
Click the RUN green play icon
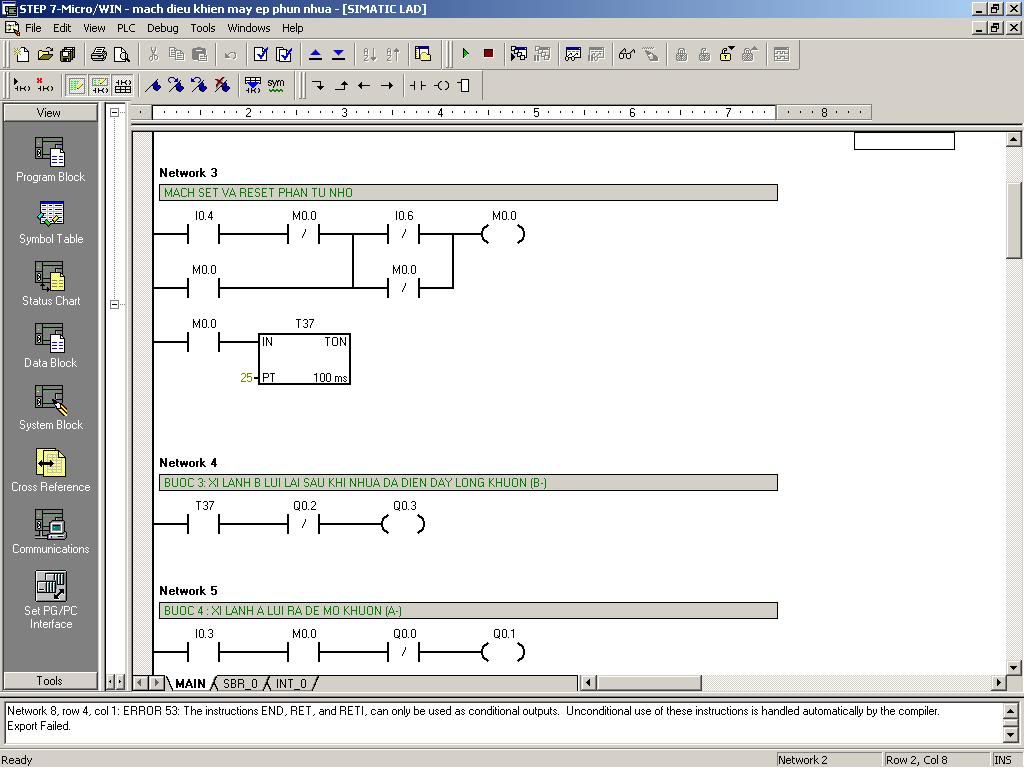(465, 54)
